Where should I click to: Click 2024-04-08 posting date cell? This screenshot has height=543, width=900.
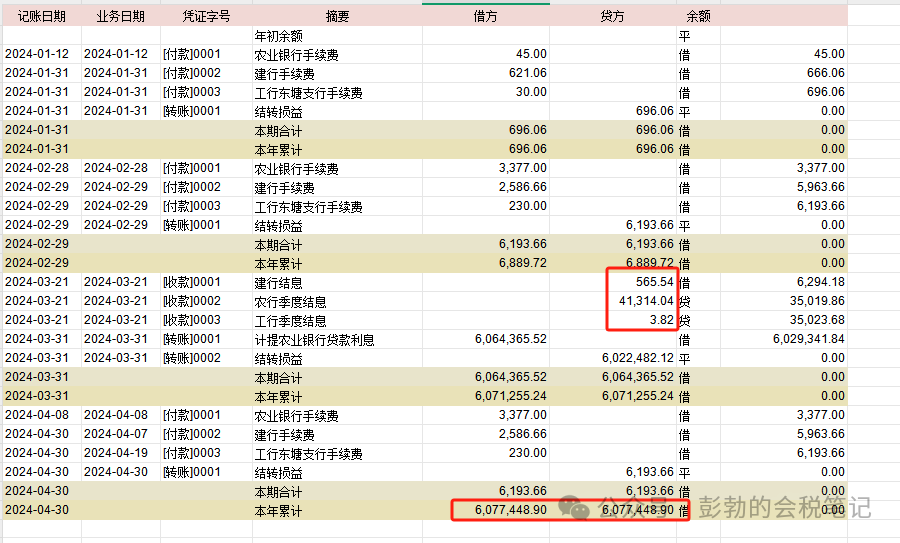[x=42, y=415]
